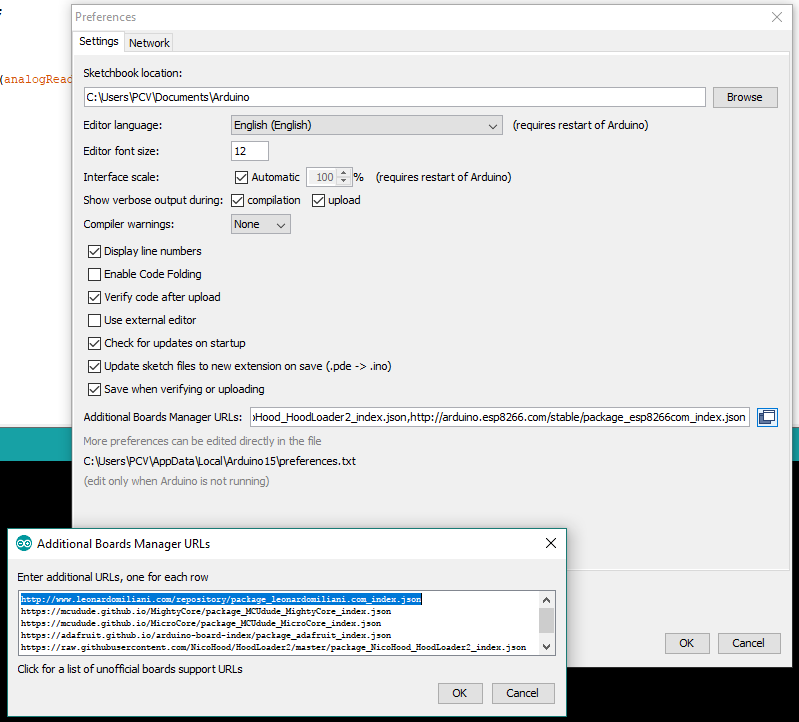Image resolution: width=799 pixels, height=722 pixels.
Task: Toggle verbose output during upload
Action: click(x=318, y=200)
